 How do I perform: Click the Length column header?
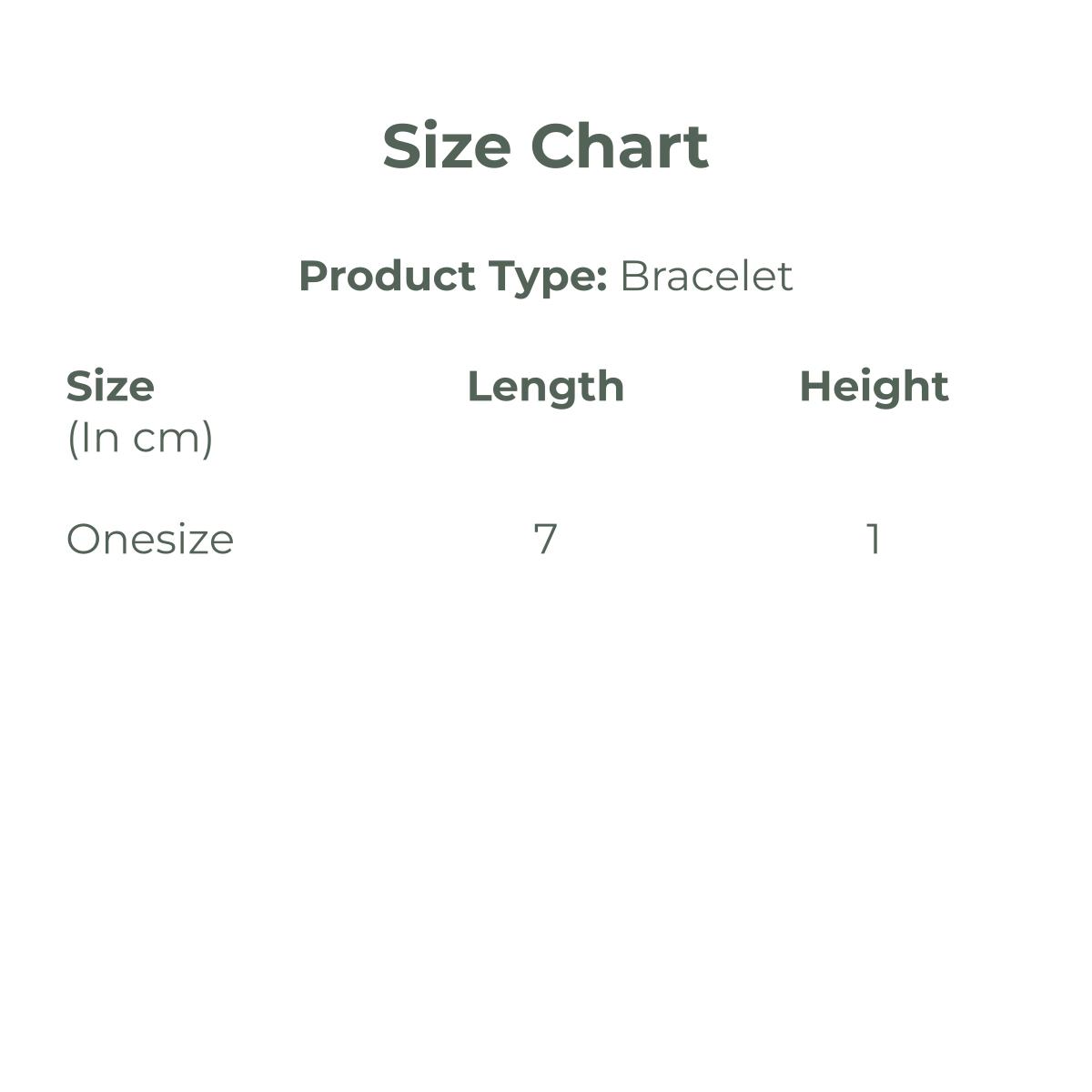click(545, 387)
